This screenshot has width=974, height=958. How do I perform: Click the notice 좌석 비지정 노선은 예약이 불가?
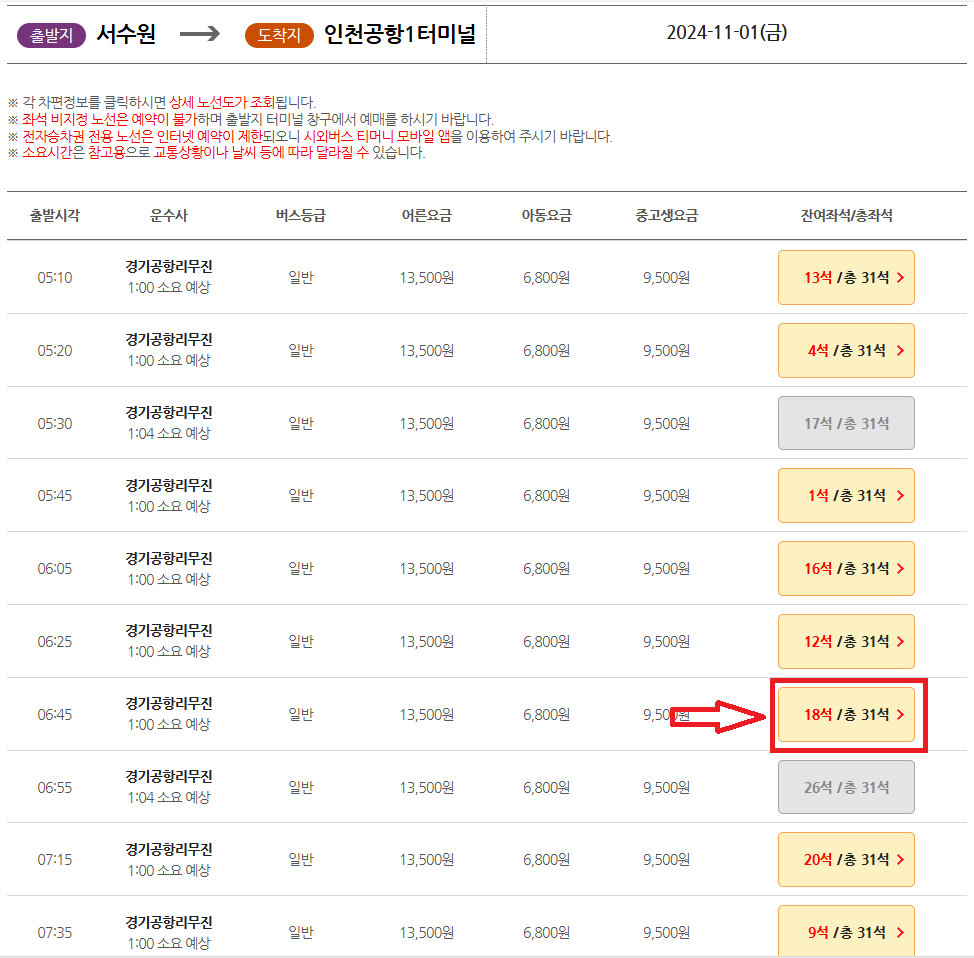(109, 119)
